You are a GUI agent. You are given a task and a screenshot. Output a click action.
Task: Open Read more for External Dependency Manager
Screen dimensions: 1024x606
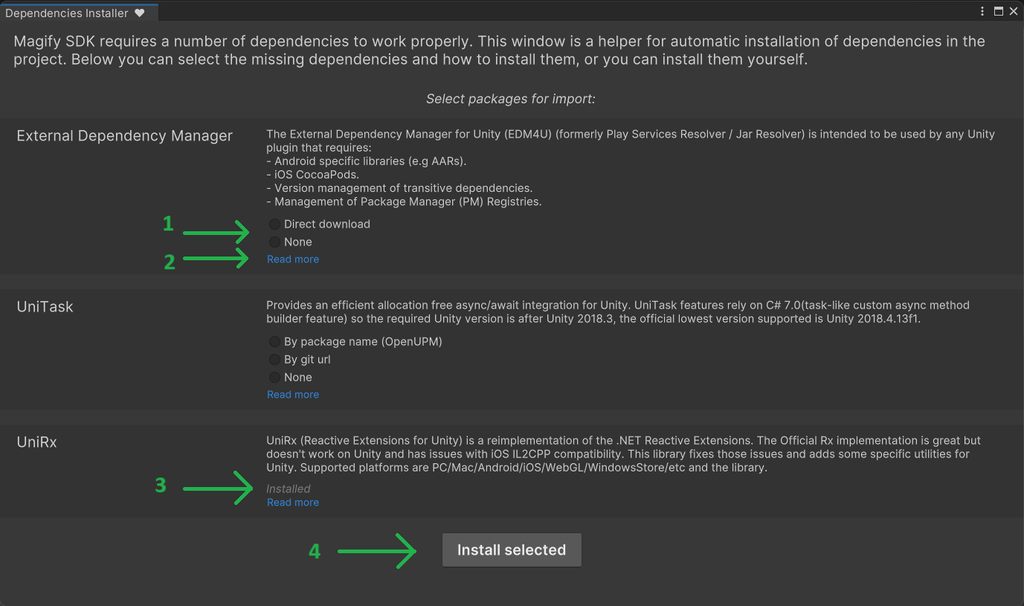coord(292,258)
